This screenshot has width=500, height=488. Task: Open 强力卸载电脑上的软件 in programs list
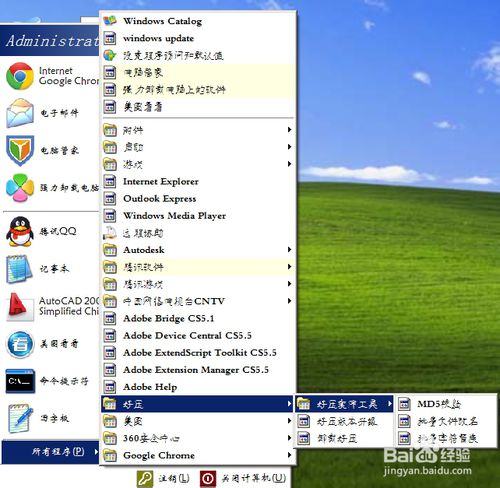click(199, 90)
